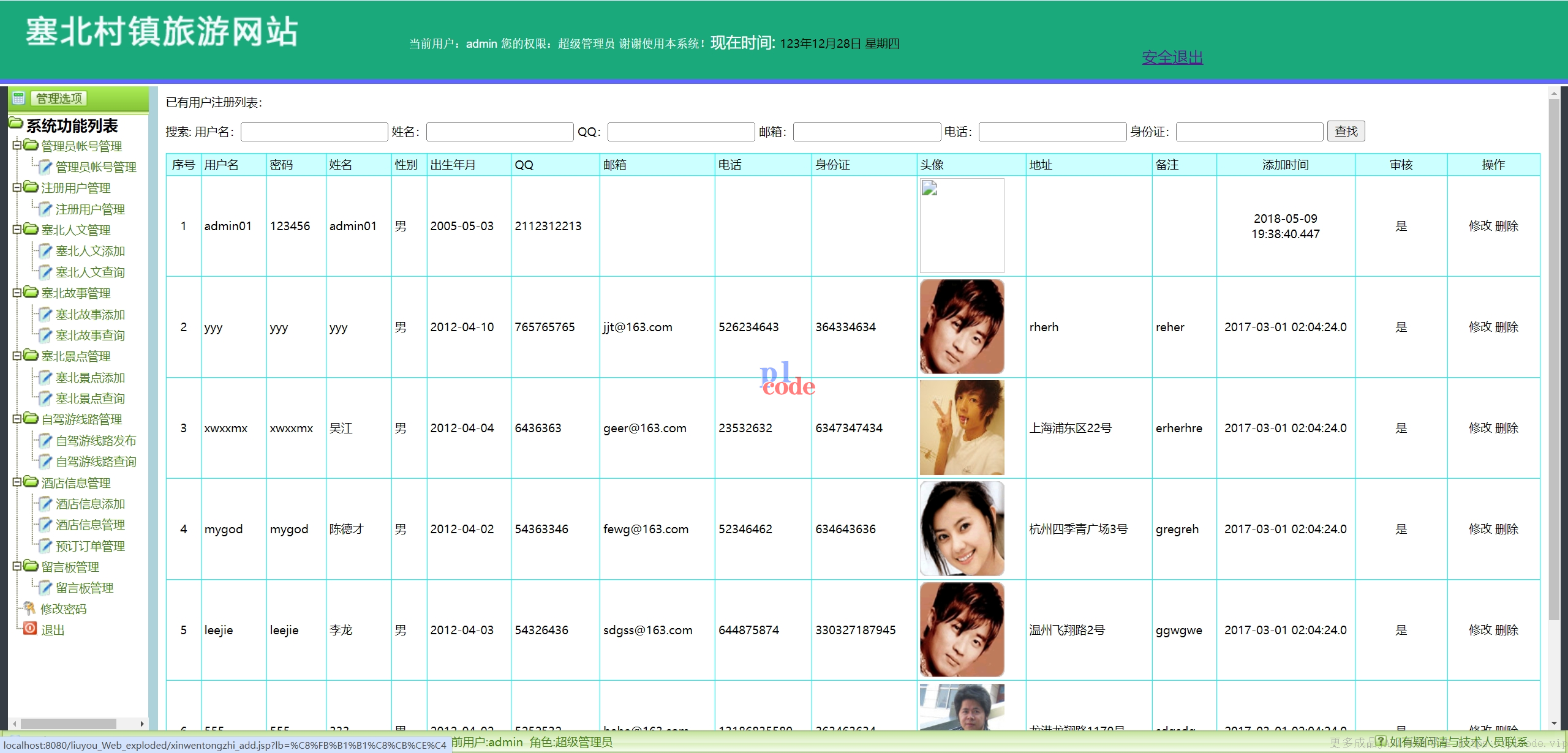Image resolution: width=1568 pixels, height=753 pixels.
Task: Click the edit icon beside 管理员帐号管理 sub-item
Action: (x=45, y=167)
